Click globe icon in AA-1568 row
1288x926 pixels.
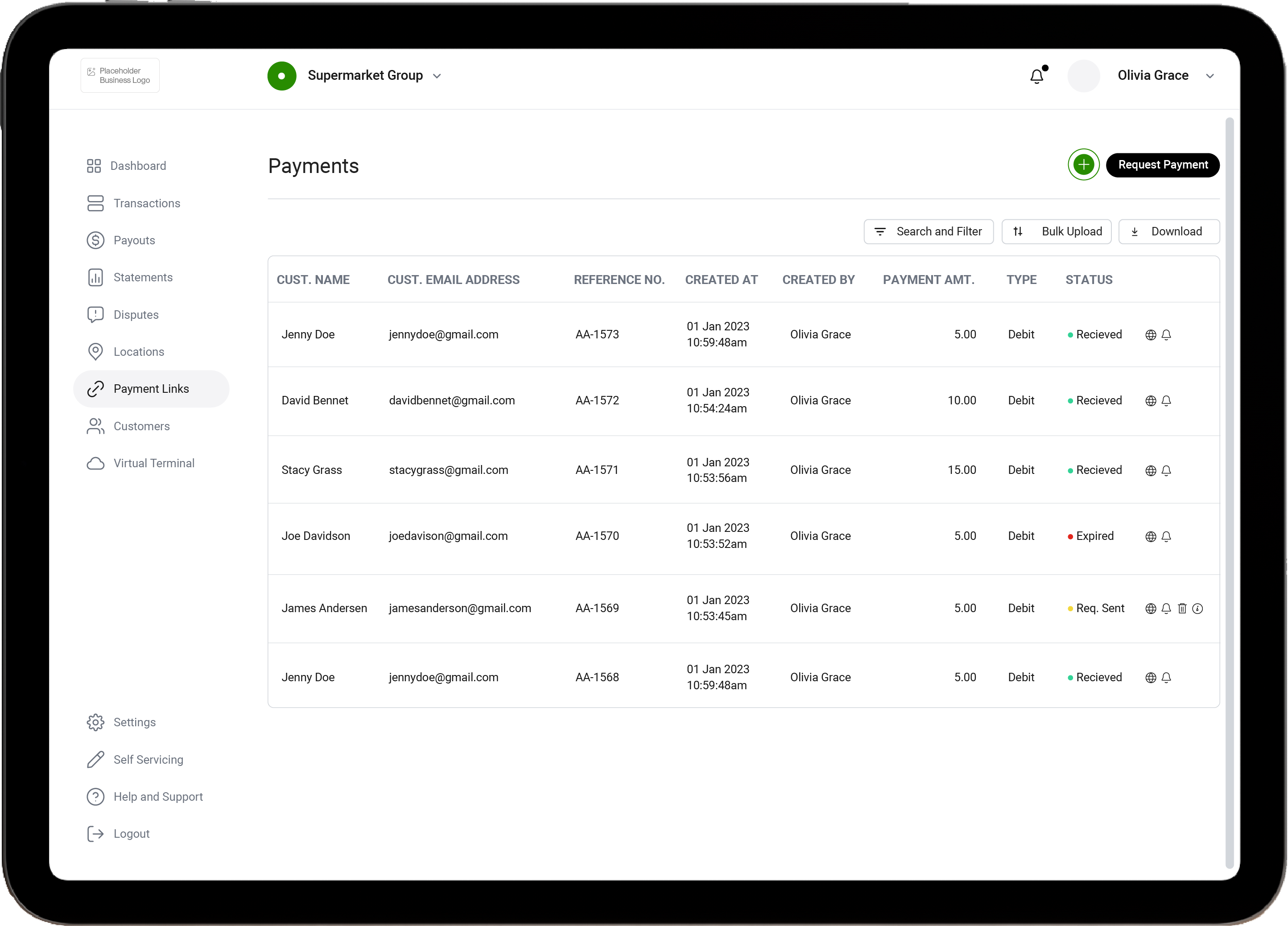pos(1151,678)
